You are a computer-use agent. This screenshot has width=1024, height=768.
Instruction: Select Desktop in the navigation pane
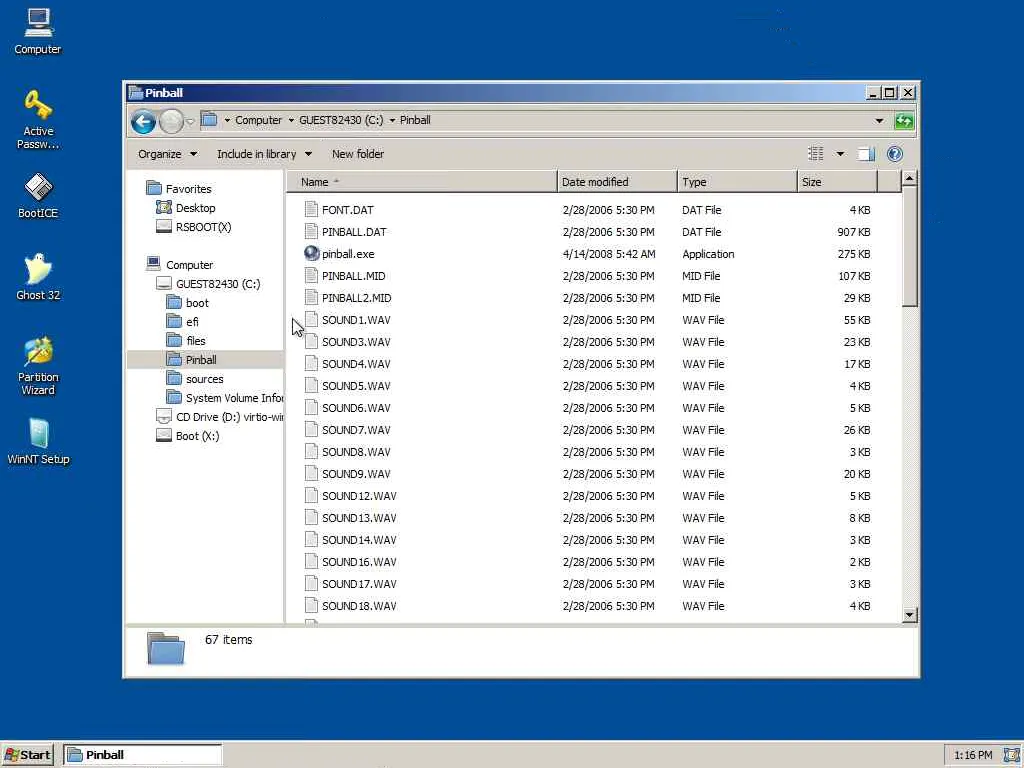[x=195, y=208]
